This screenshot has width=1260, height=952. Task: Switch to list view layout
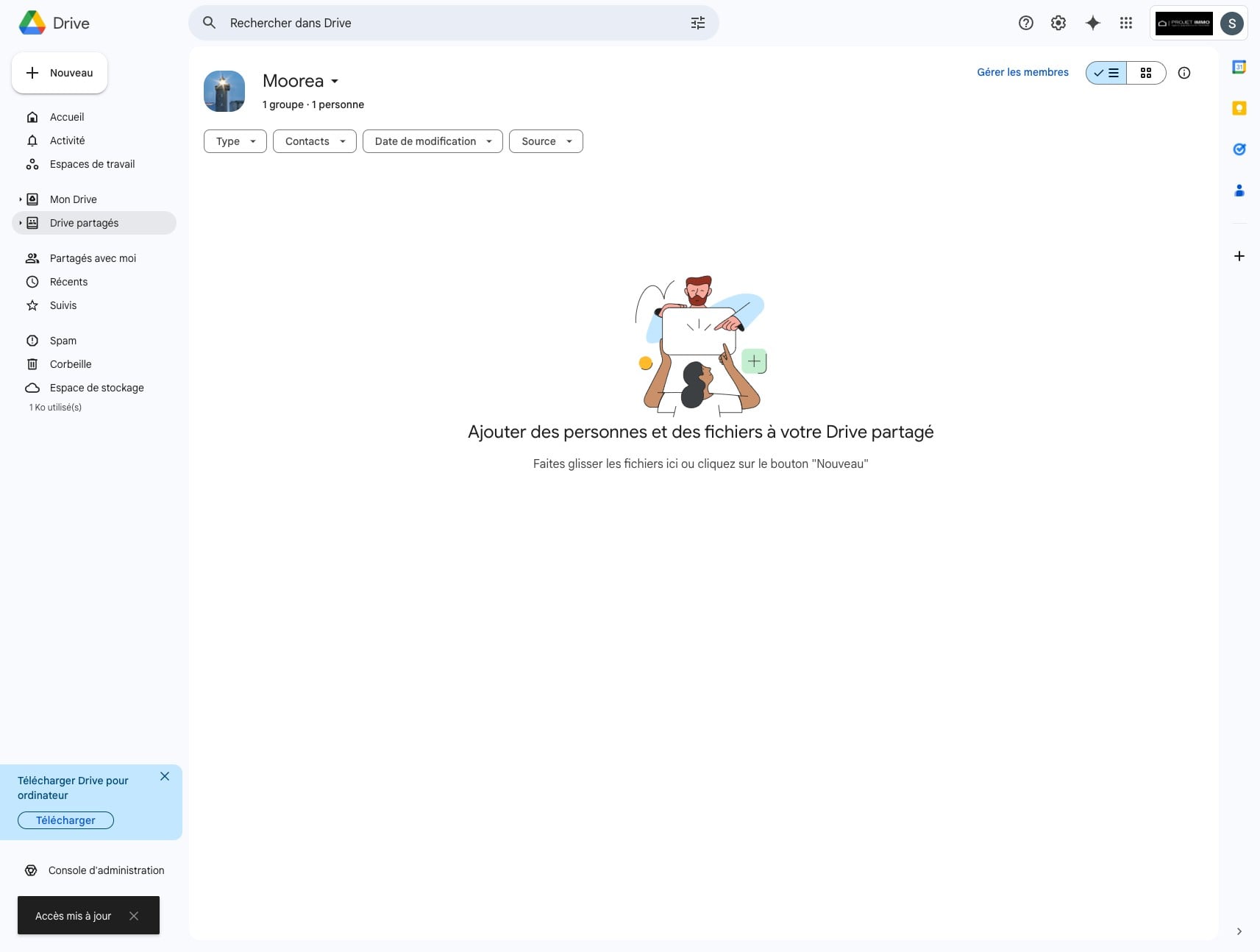point(1106,73)
